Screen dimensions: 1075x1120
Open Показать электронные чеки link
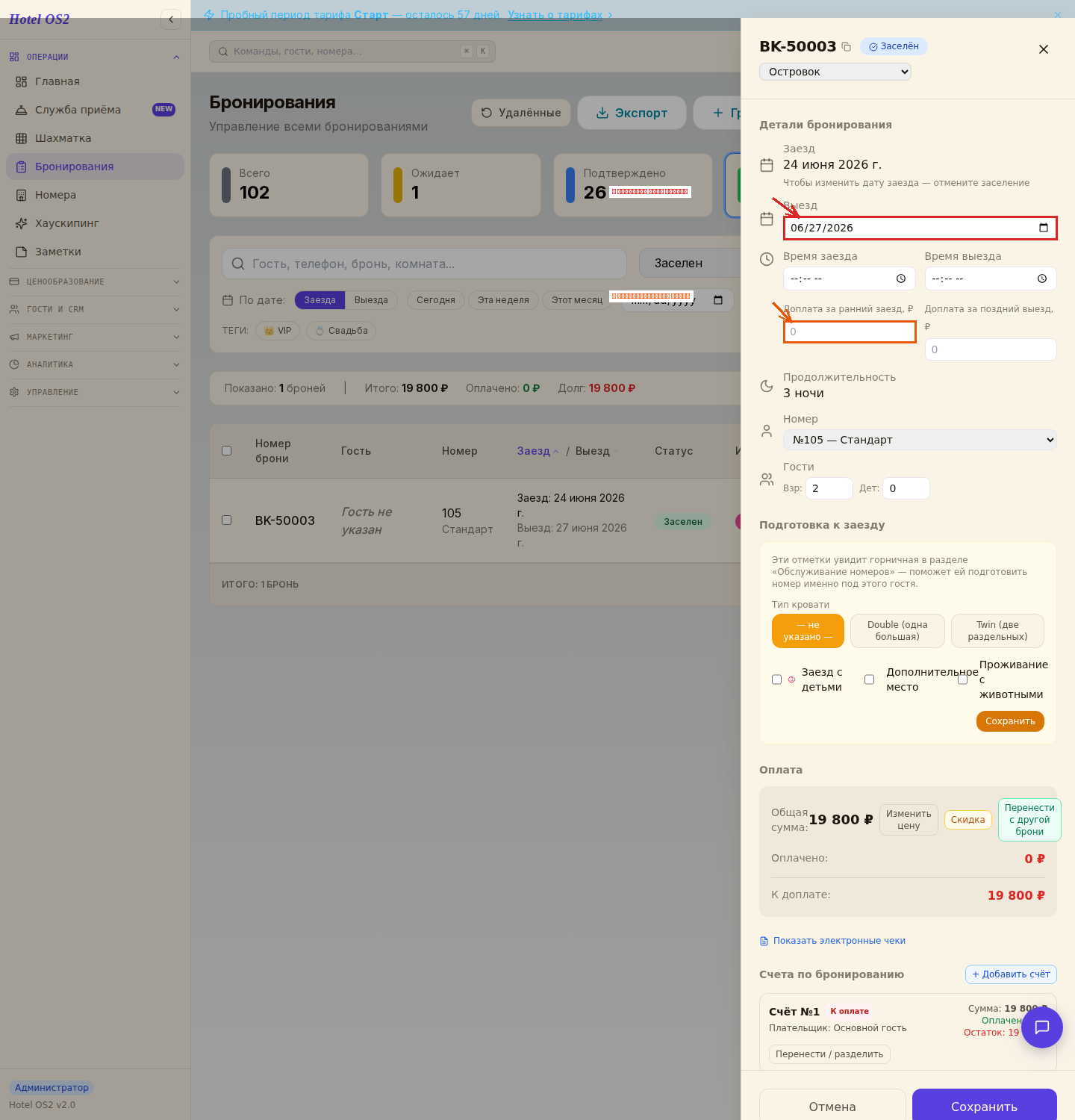tap(832, 941)
